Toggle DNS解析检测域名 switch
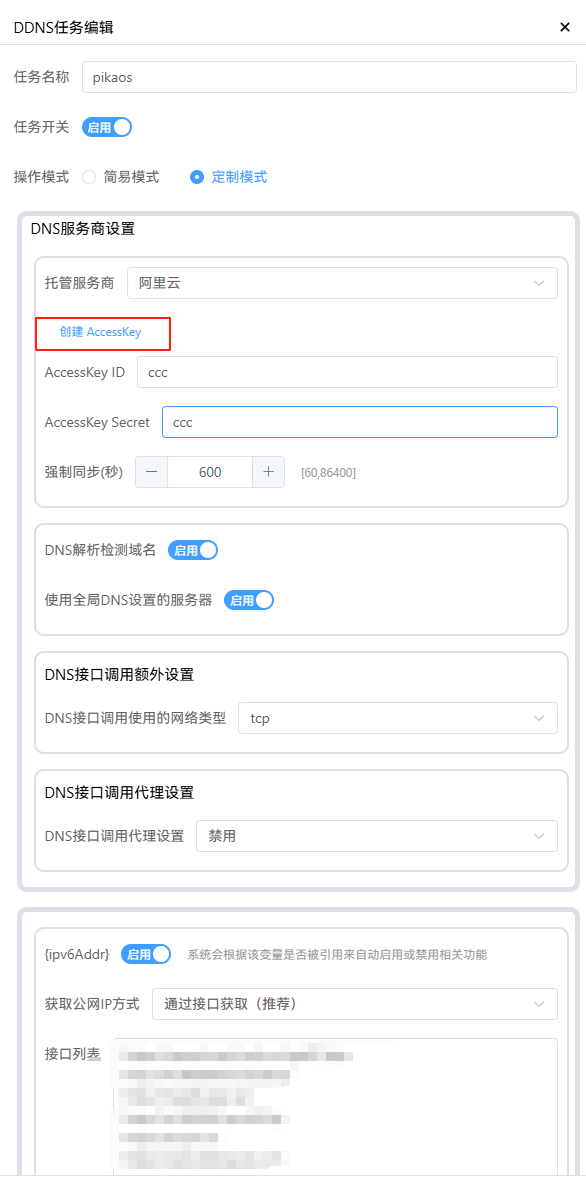Viewport: 586px width, 1177px height. [x=193, y=550]
